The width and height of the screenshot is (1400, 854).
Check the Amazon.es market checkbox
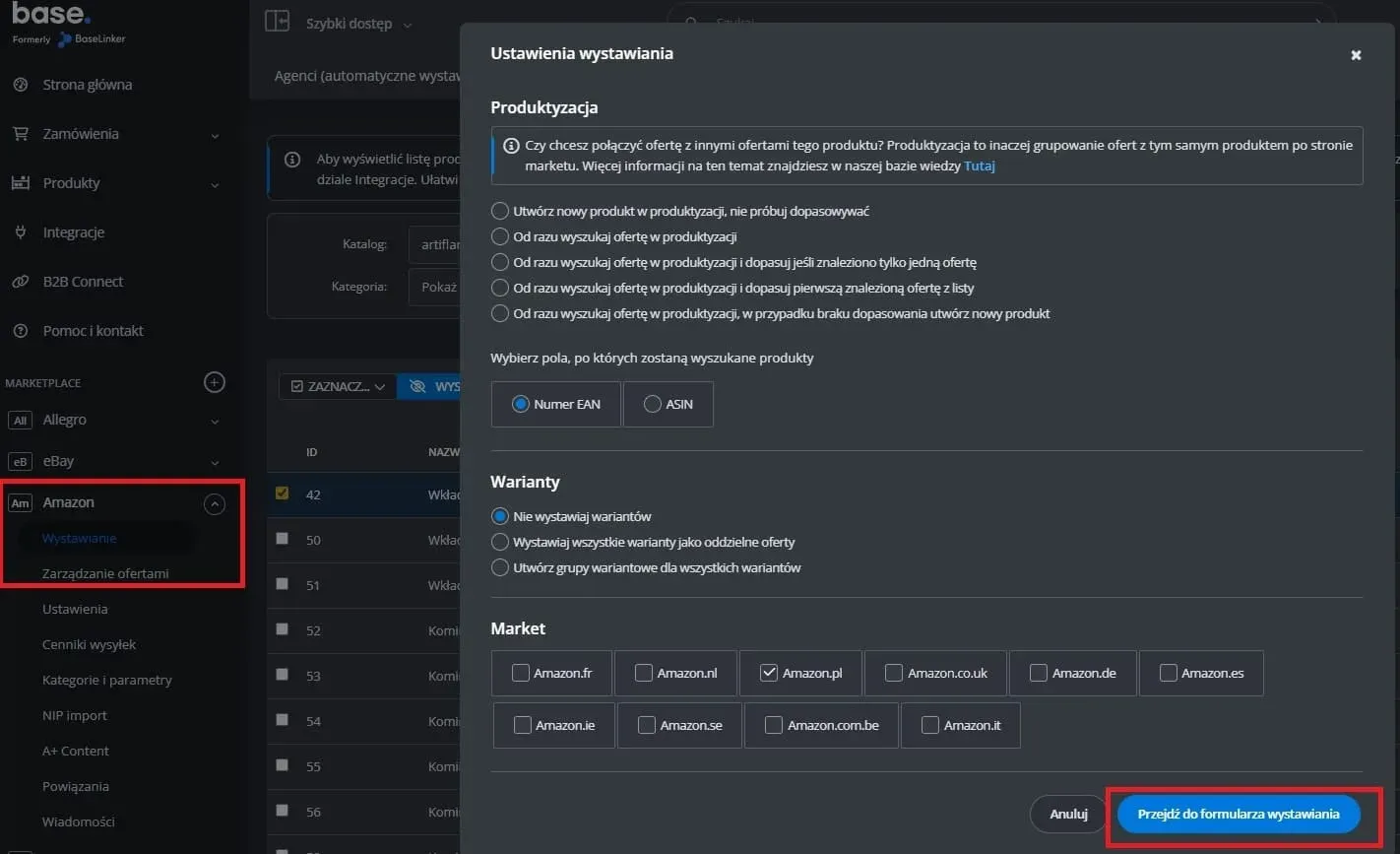click(x=1169, y=673)
